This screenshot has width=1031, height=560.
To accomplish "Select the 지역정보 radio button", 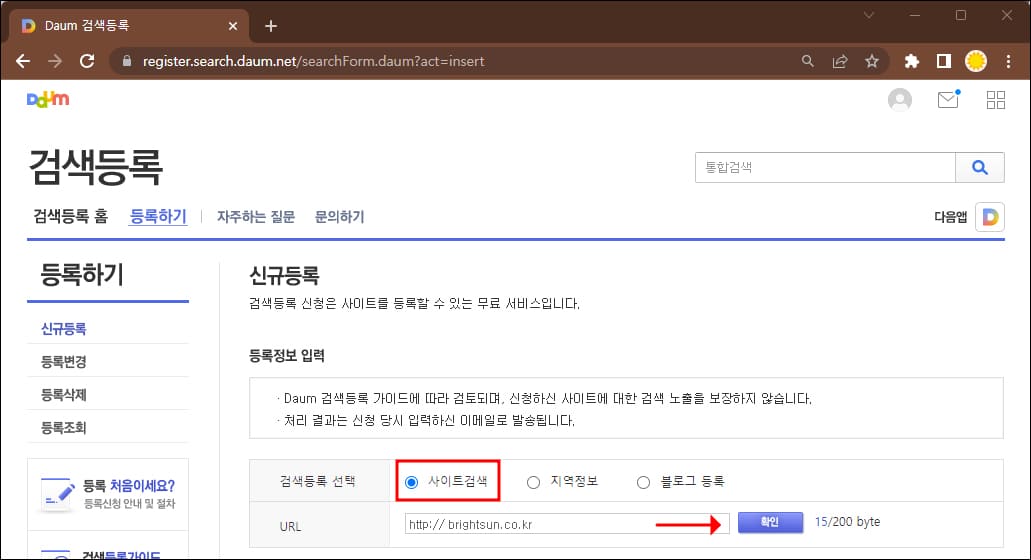I will coord(533,482).
